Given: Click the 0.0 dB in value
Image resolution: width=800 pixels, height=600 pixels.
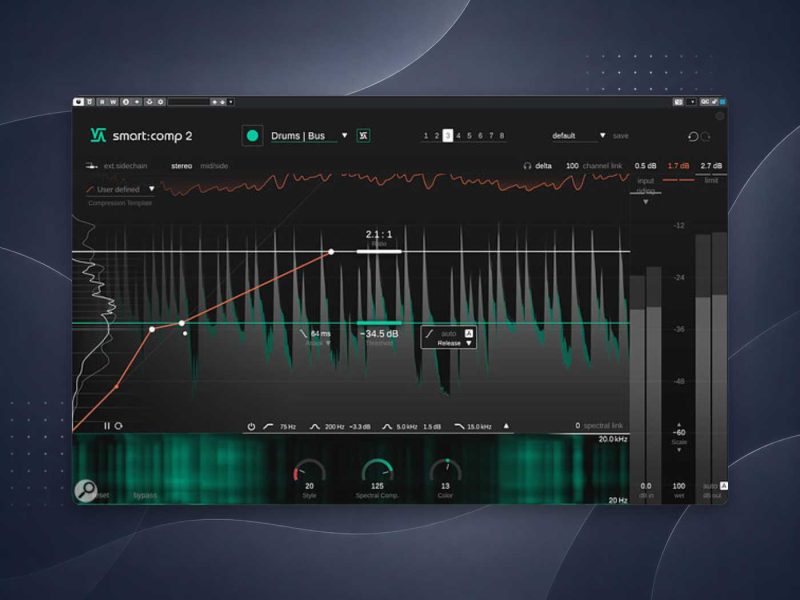Looking at the screenshot, I should (x=645, y=486).
